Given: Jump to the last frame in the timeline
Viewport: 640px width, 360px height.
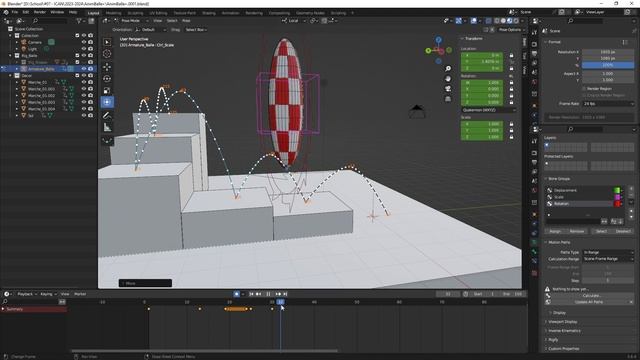Looking at the screenshot, I should (x=285, y=294).
